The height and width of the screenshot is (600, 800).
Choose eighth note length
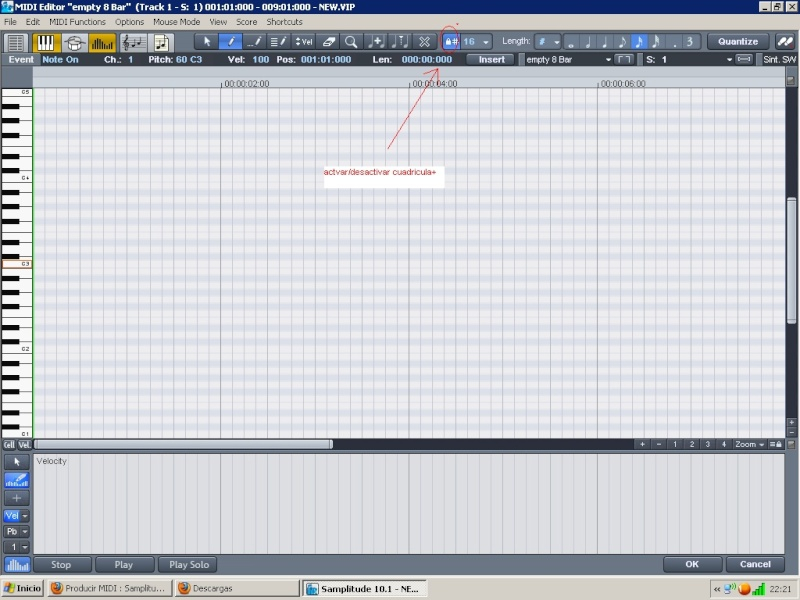click(x=622, y=42)
